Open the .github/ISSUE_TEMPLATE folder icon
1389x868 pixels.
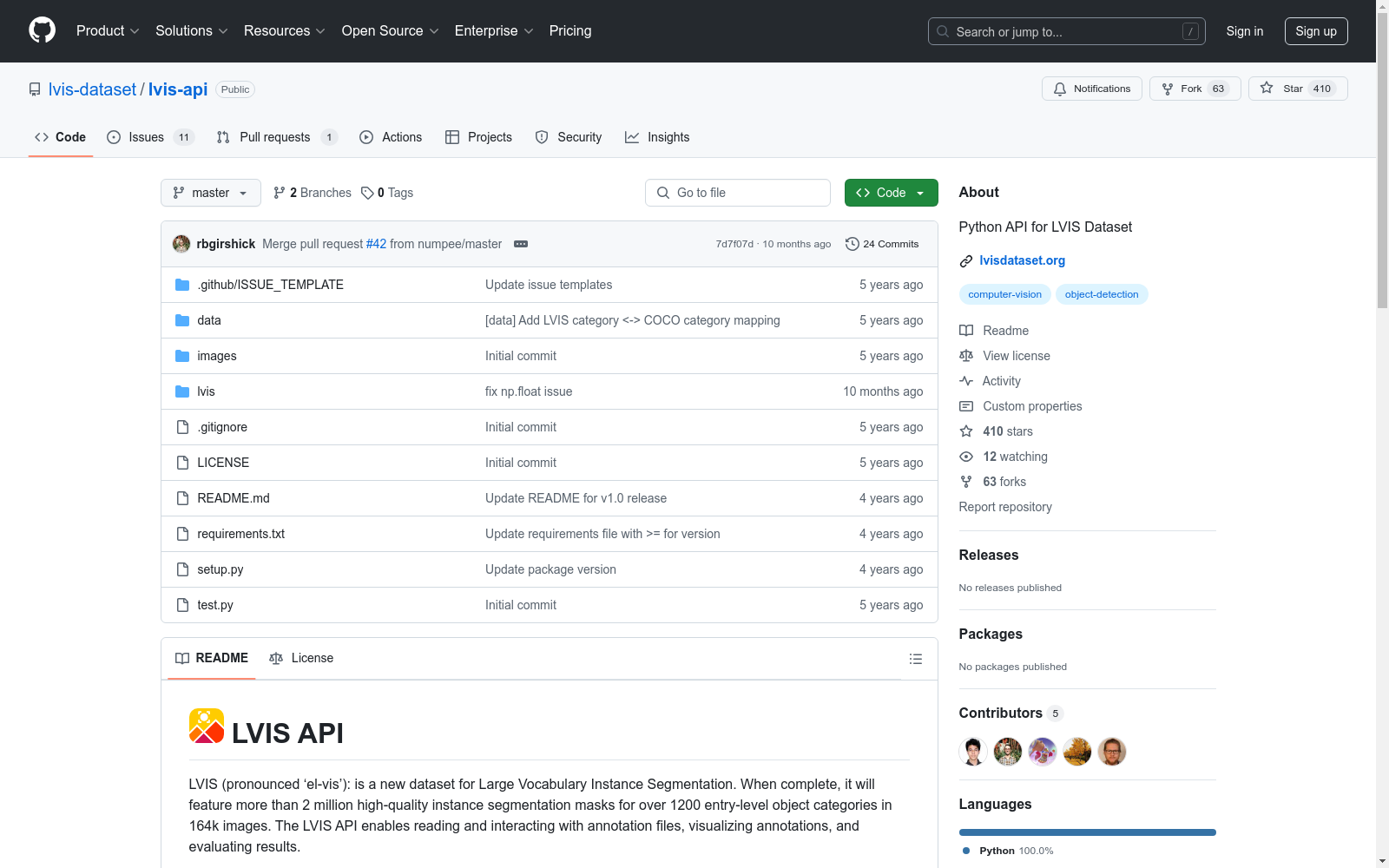click(x=182, y=285)
